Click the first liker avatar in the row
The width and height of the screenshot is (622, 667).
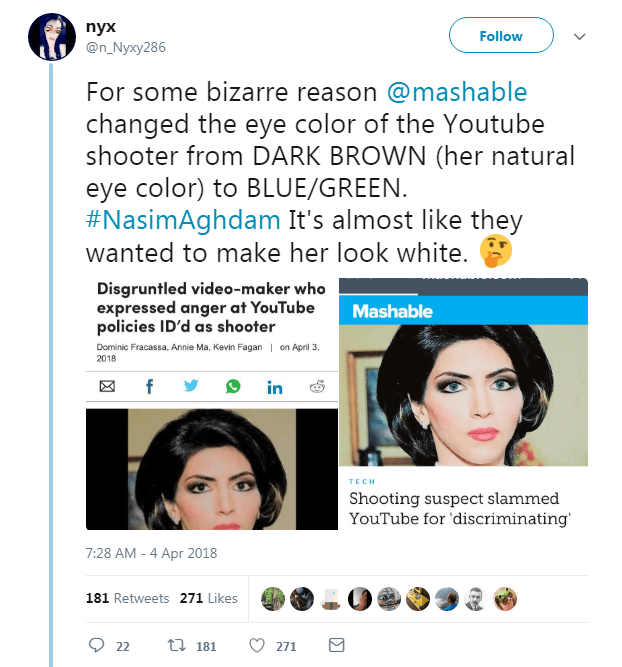coord(271,597)
